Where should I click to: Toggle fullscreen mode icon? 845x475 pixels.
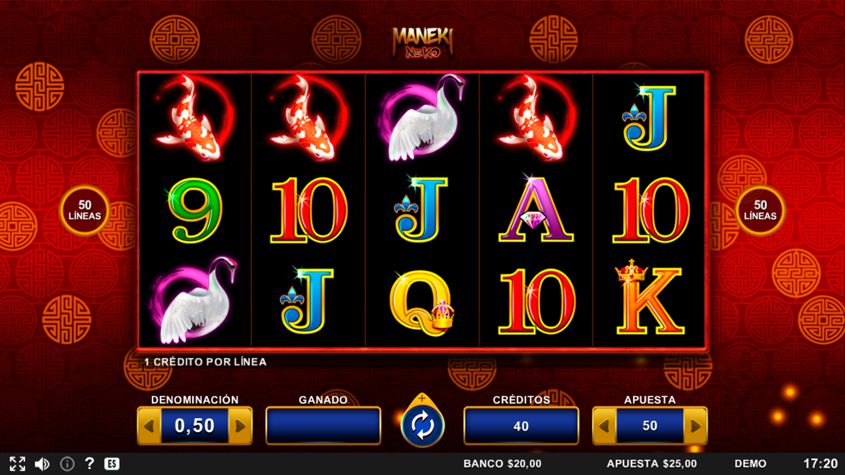[17, 464]
